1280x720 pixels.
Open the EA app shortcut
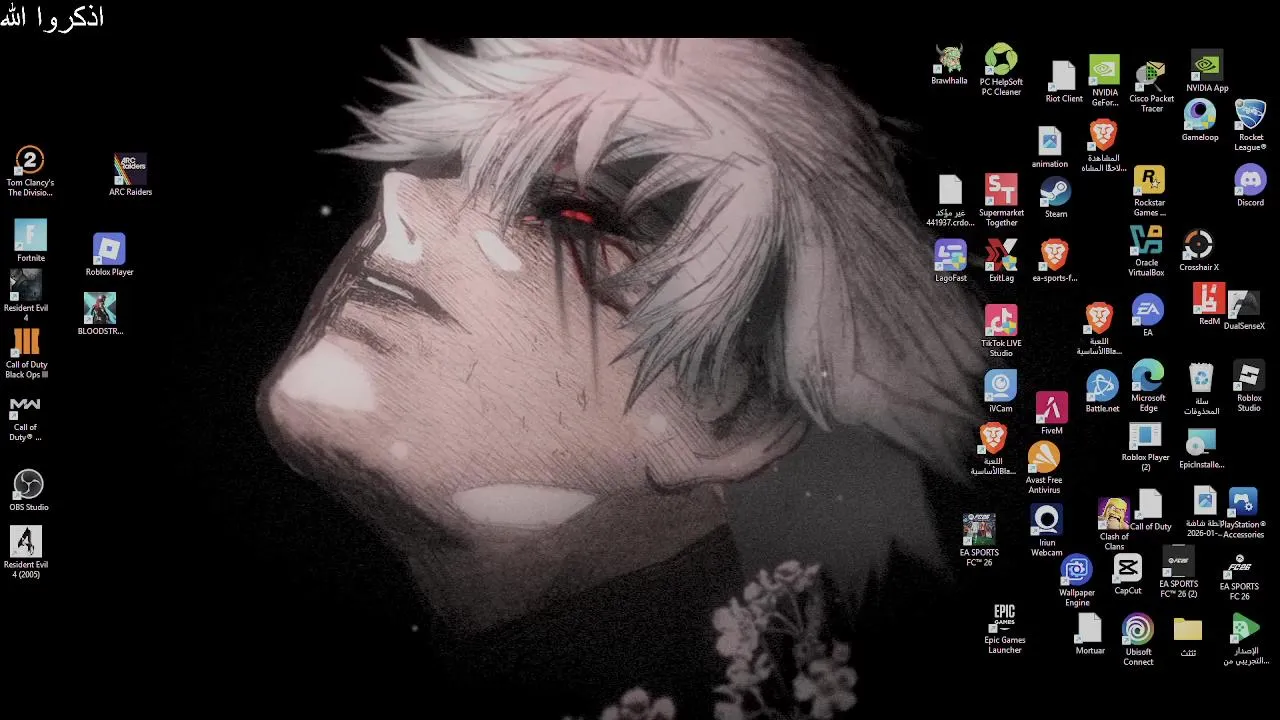coord(1147,316)
